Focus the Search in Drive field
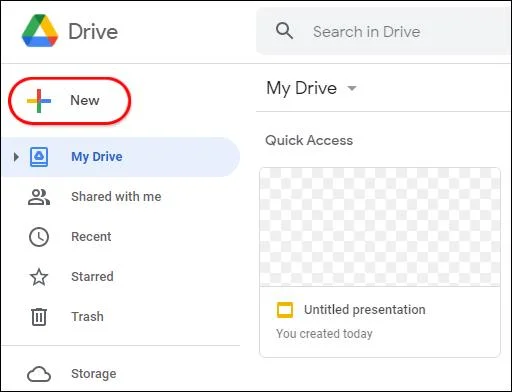 [x=384, y=31]
